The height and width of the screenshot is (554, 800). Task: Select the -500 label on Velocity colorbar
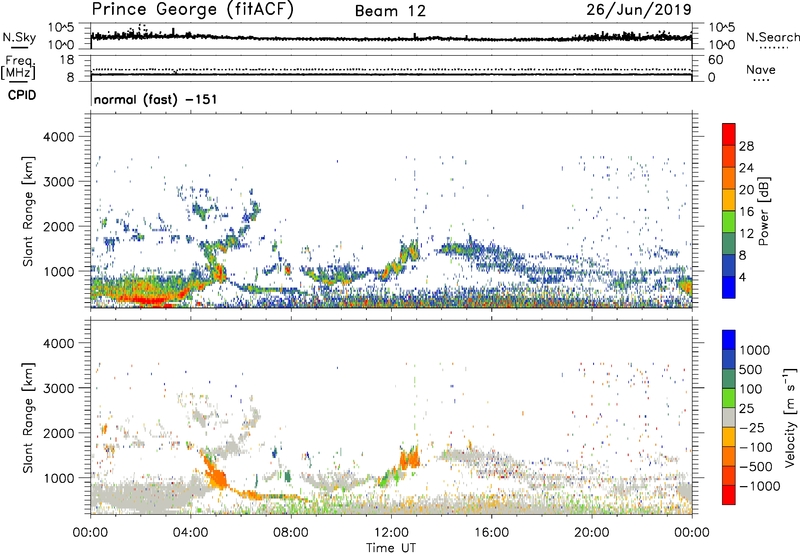click(756, 467)
